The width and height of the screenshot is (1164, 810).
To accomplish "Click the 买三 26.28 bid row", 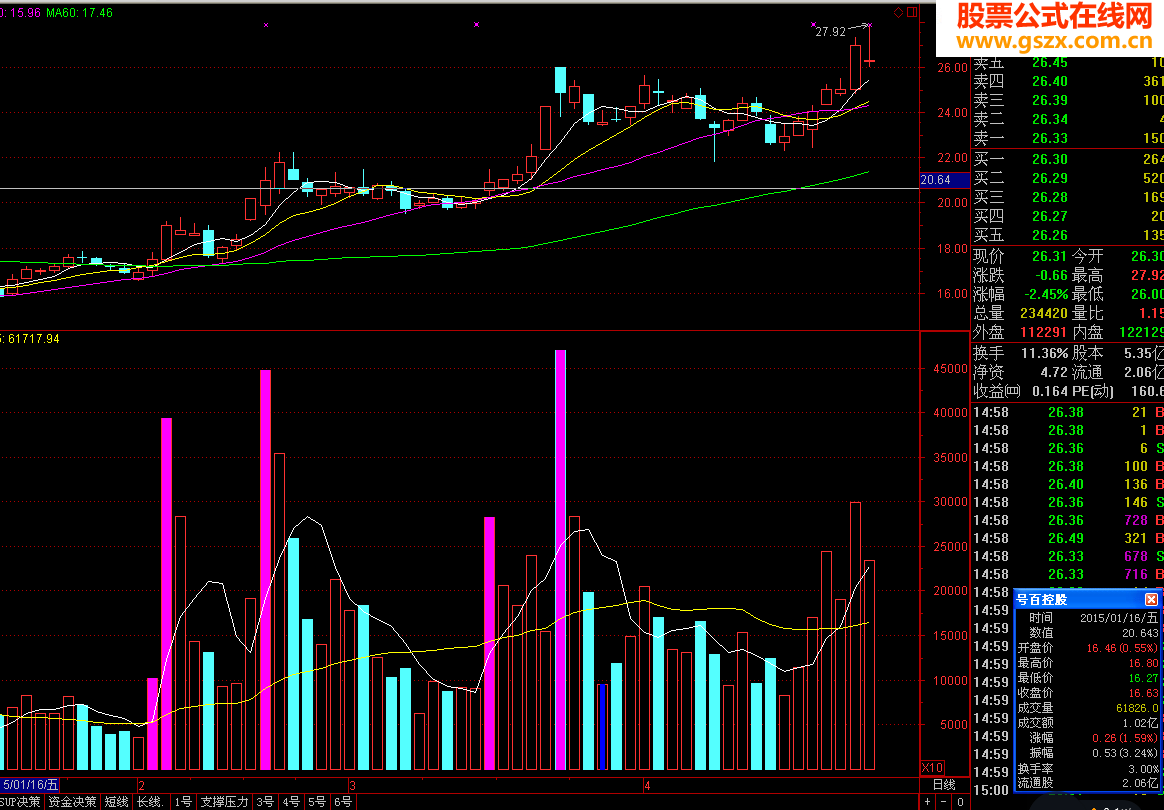I will [1067, 197].
